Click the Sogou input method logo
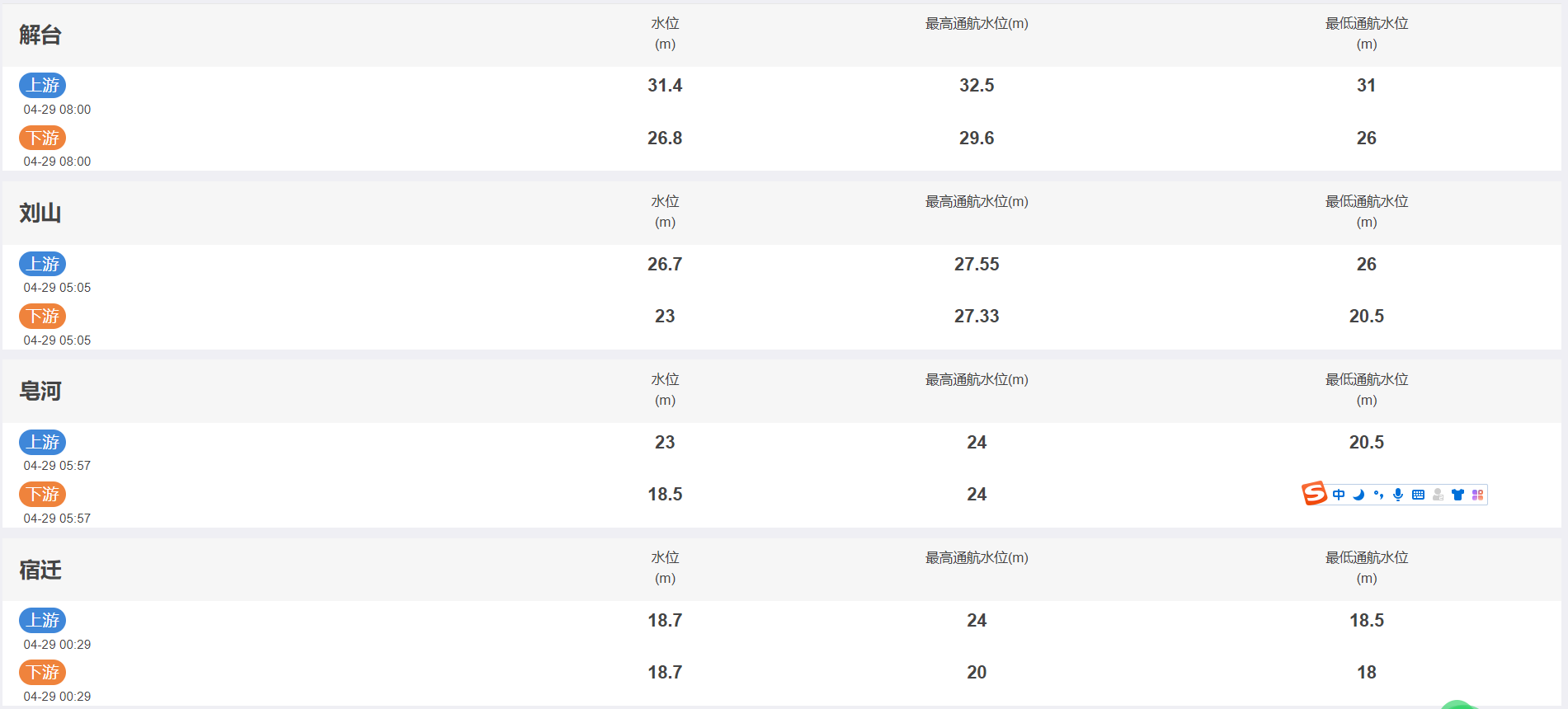This screenshot has width=1568, height=709. tap(1314, 493)
